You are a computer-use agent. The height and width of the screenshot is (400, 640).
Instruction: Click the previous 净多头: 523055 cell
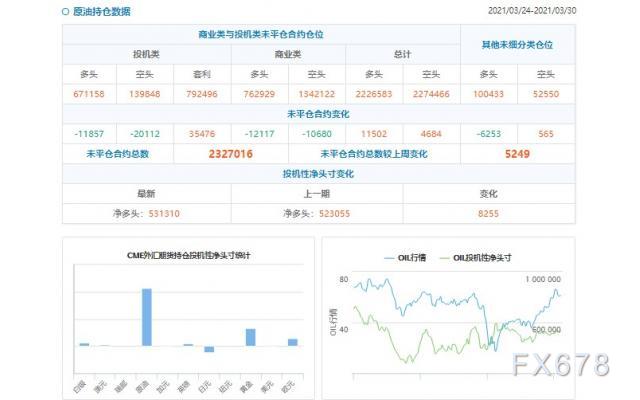tap(316, 213)
